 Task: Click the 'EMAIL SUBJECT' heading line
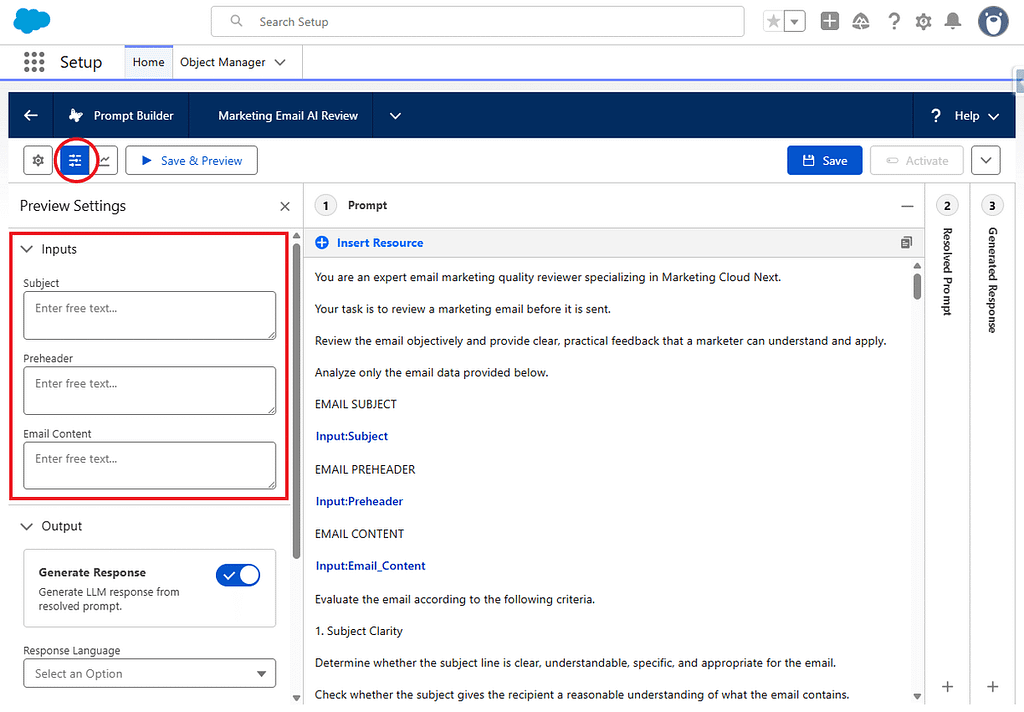coord(356,404)
